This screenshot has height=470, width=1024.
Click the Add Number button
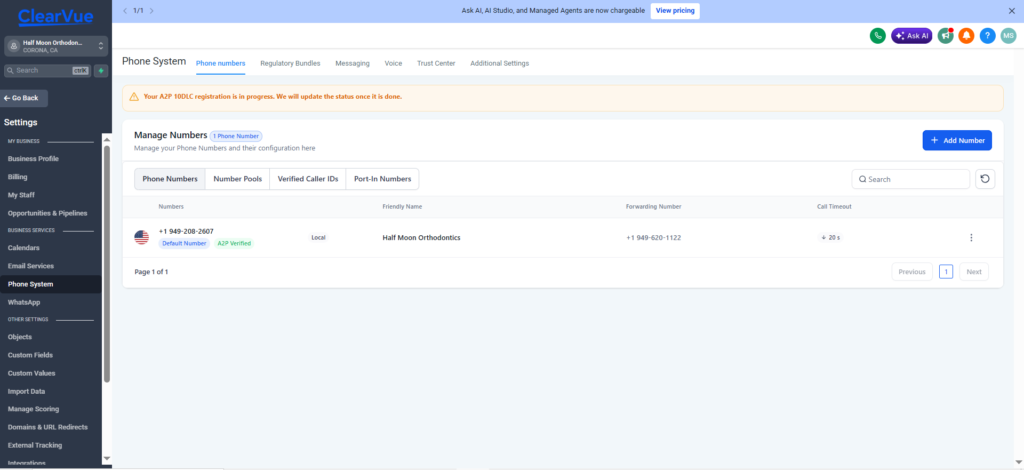(x=957, y=140)
